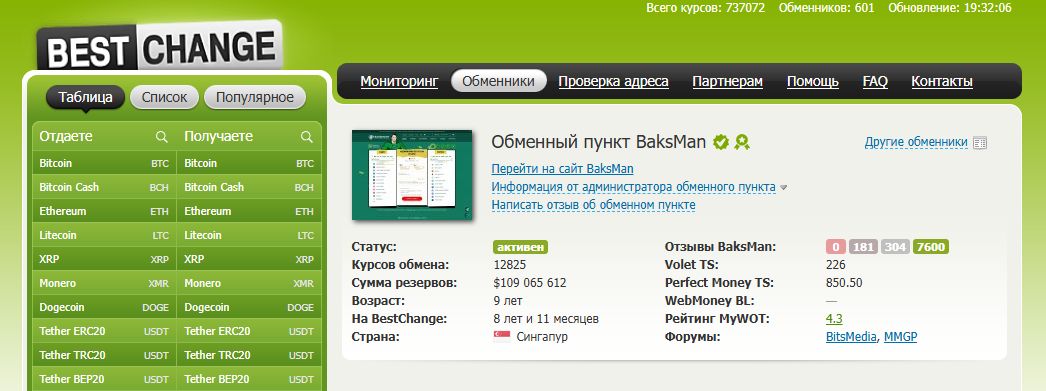This screenshot has width=1046, height=391.
Task: Select Dogecoin in the Отдаете column
Action: click(x=104, y=308)
